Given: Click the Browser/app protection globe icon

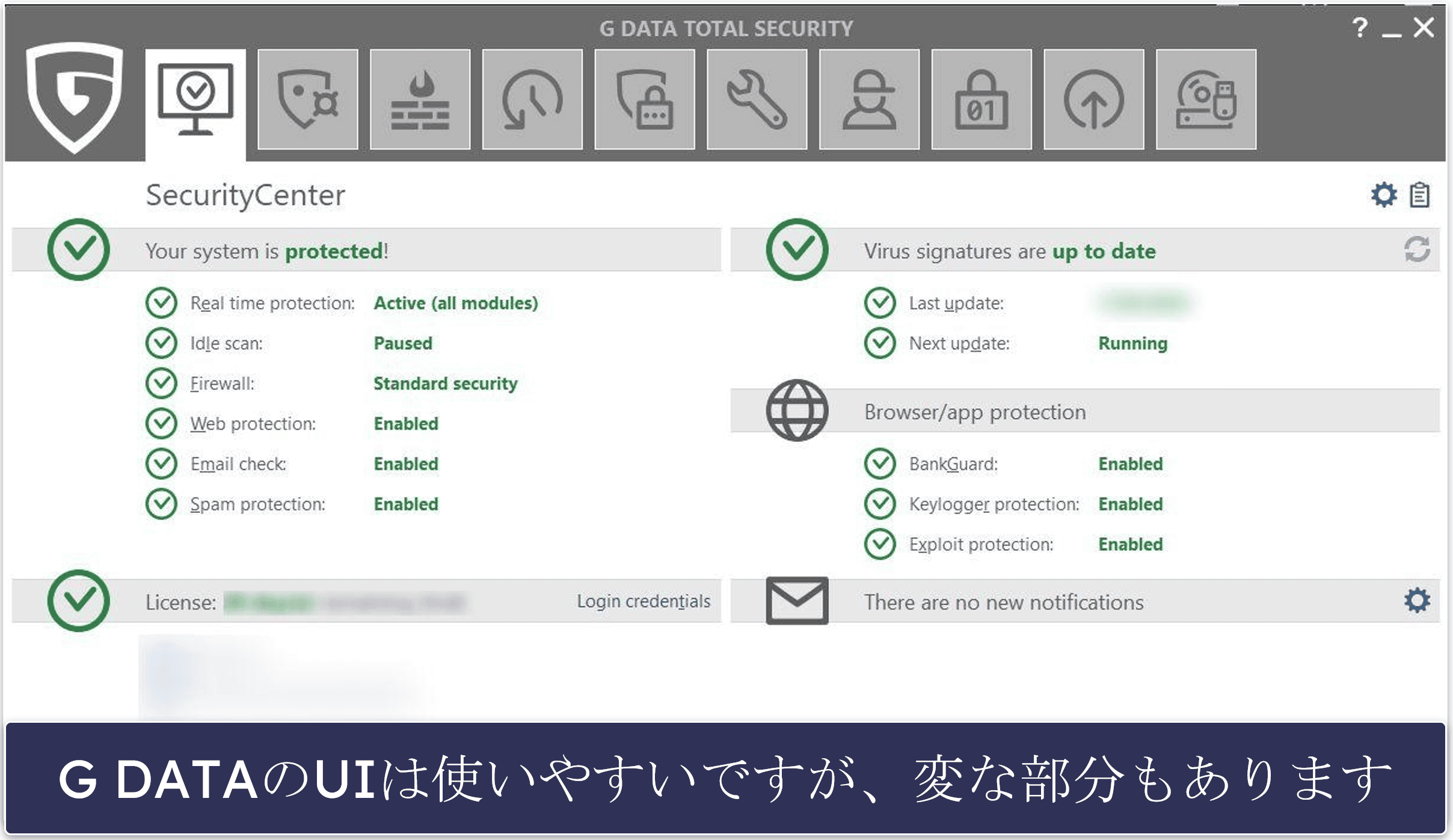Looking at the screenshot, I should coord(797,410).
